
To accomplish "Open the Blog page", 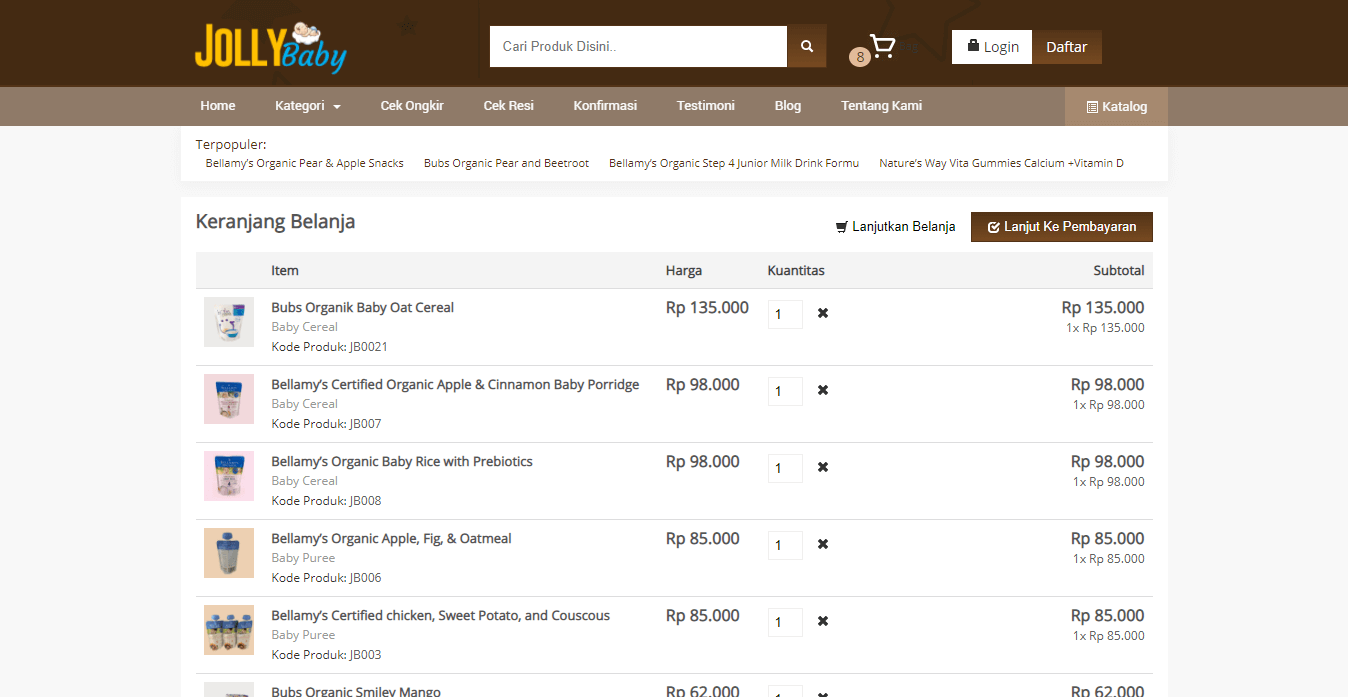I will (788, 106).
